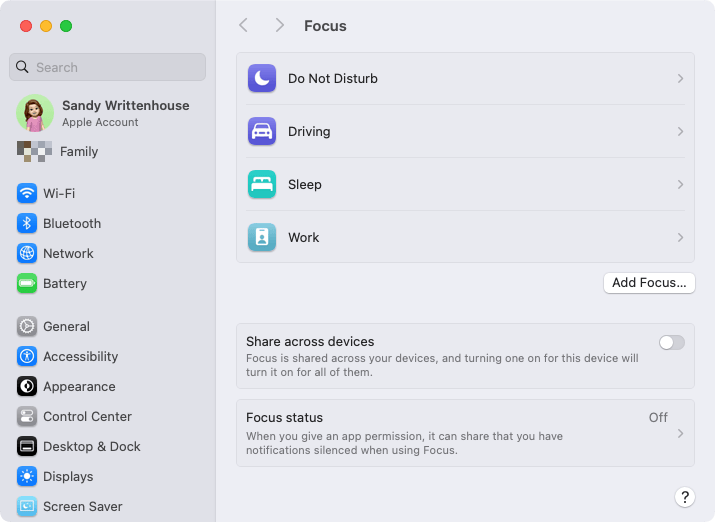Select Desktop & Dock in sidebar
The image size is (715, 522).
[78, 446]
